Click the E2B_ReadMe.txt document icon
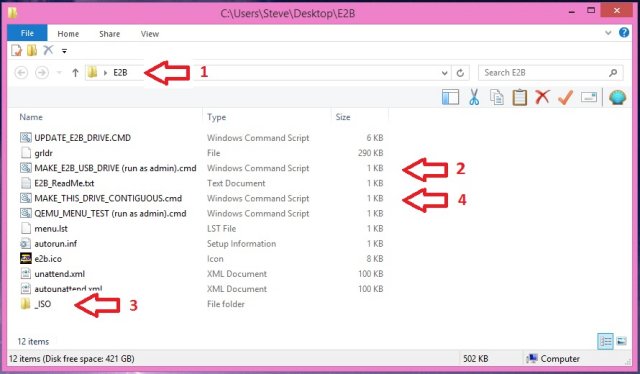Viewport: 640px width, 374px height. point(26,183)
